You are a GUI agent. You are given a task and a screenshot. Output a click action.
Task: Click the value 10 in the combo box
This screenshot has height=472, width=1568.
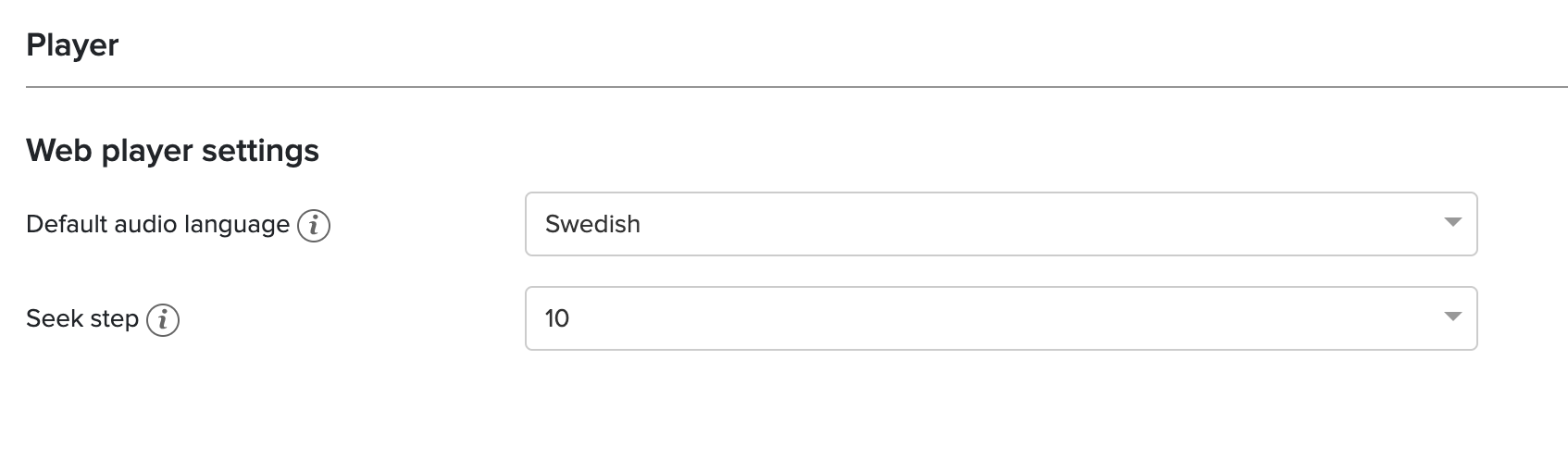coord(557,318)
